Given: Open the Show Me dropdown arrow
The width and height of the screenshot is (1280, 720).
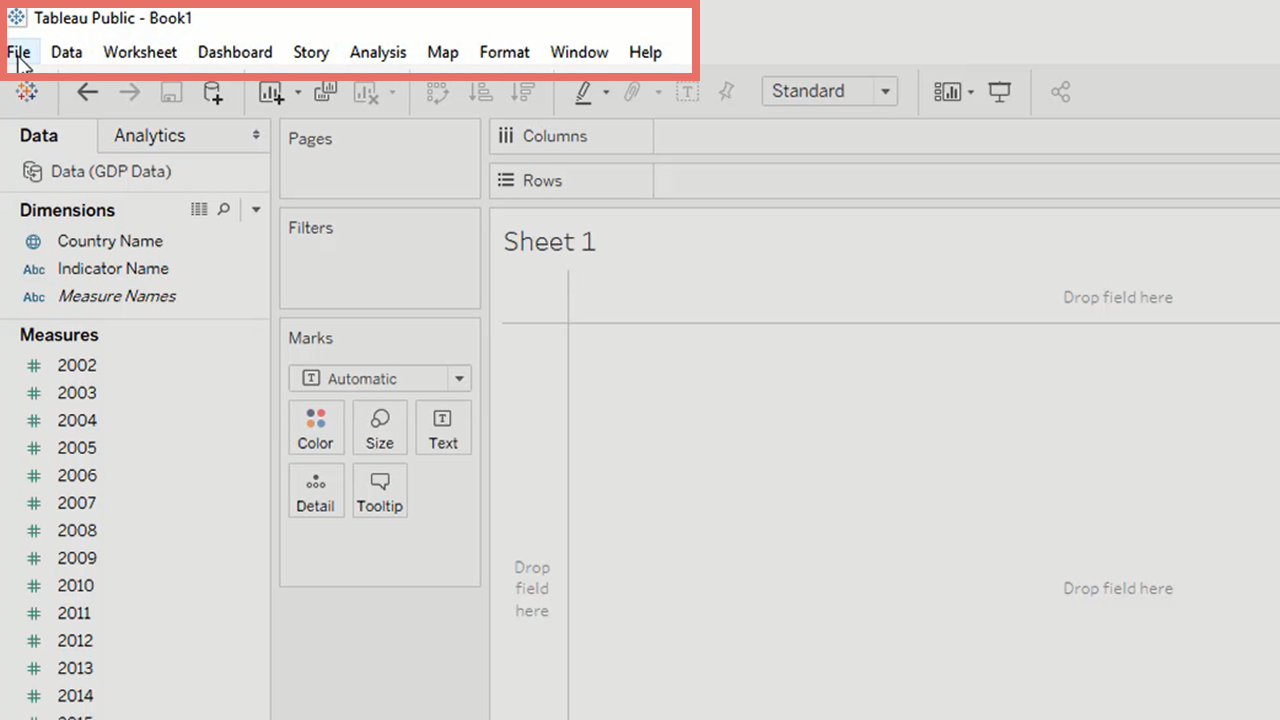Looking at the screenshot, I should click(970, 92).
